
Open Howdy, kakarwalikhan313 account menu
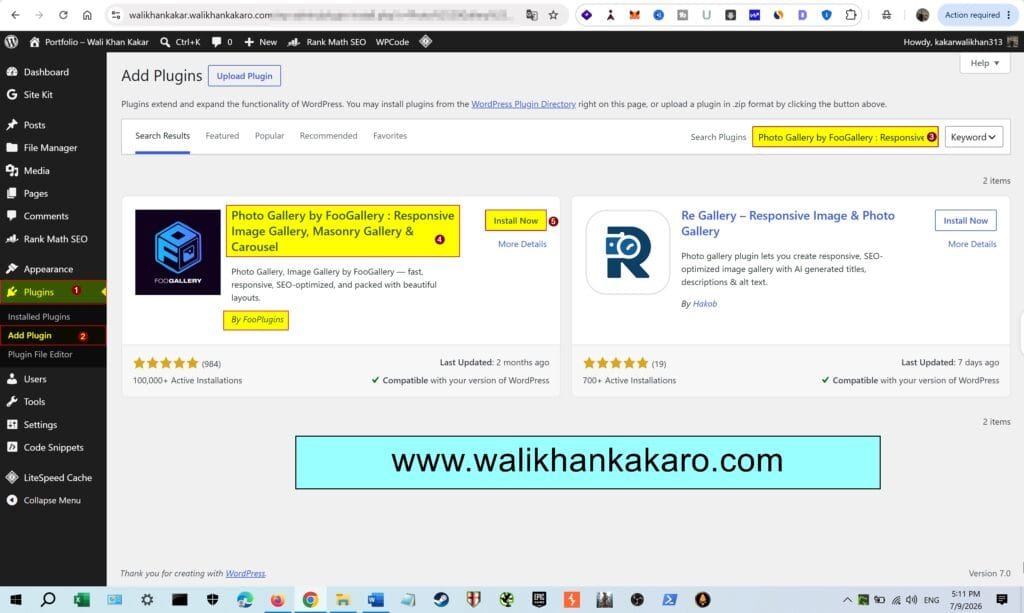pyautogui.click(x=960, y=42)
